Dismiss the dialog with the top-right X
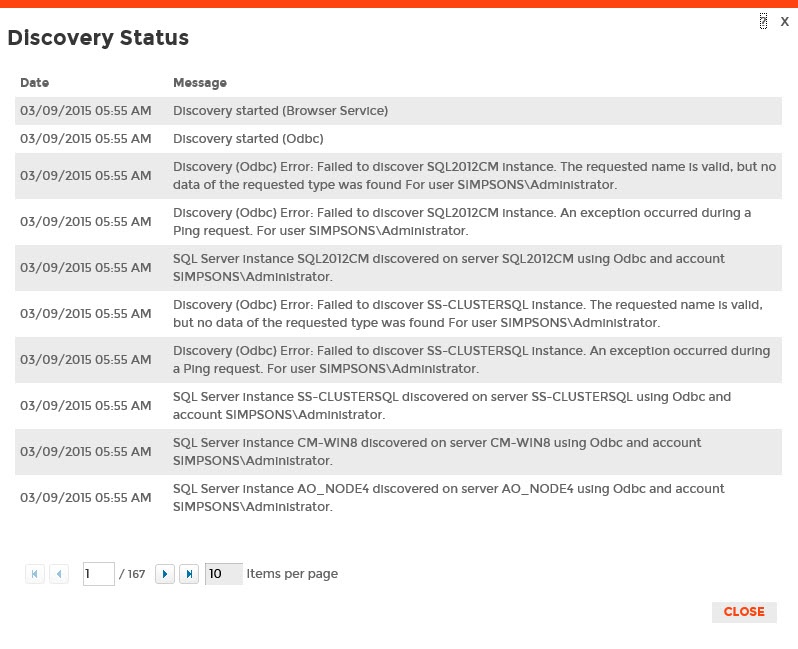The image size is (798, 649). pos(785,21)
